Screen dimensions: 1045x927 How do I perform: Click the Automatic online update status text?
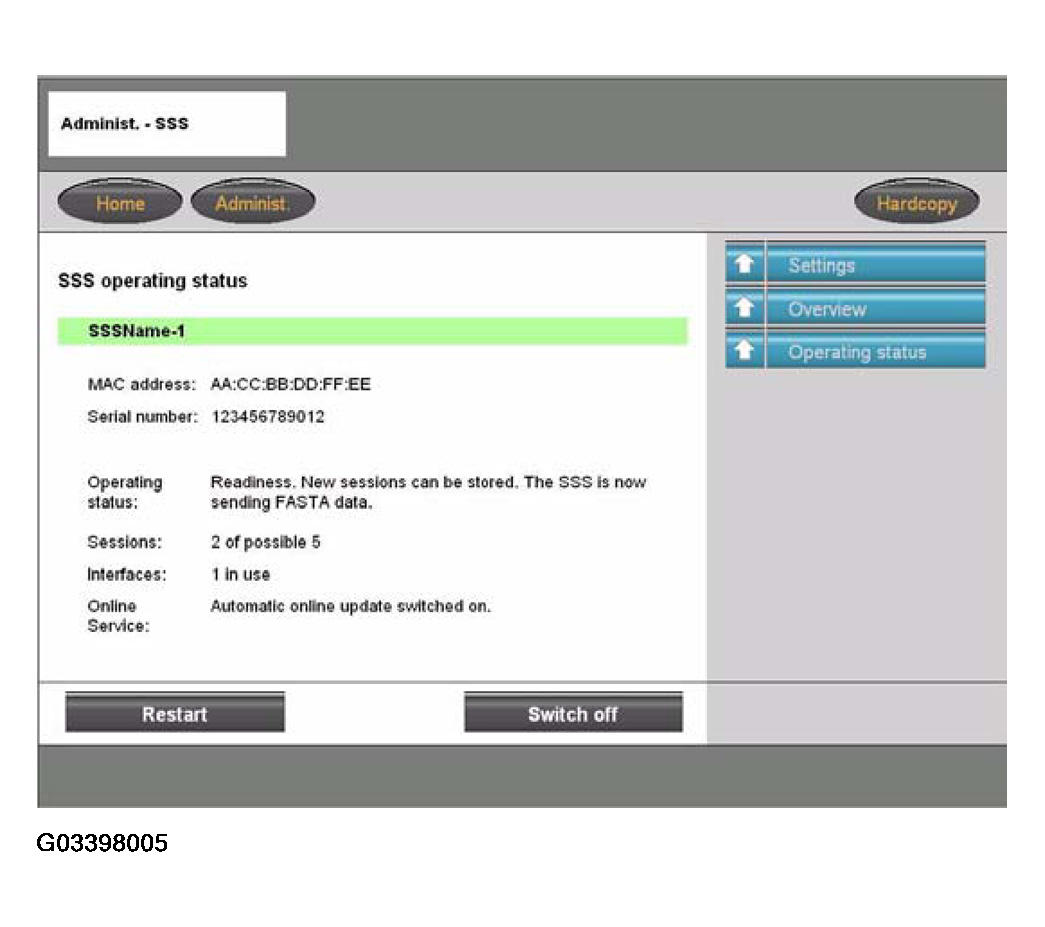350,606
